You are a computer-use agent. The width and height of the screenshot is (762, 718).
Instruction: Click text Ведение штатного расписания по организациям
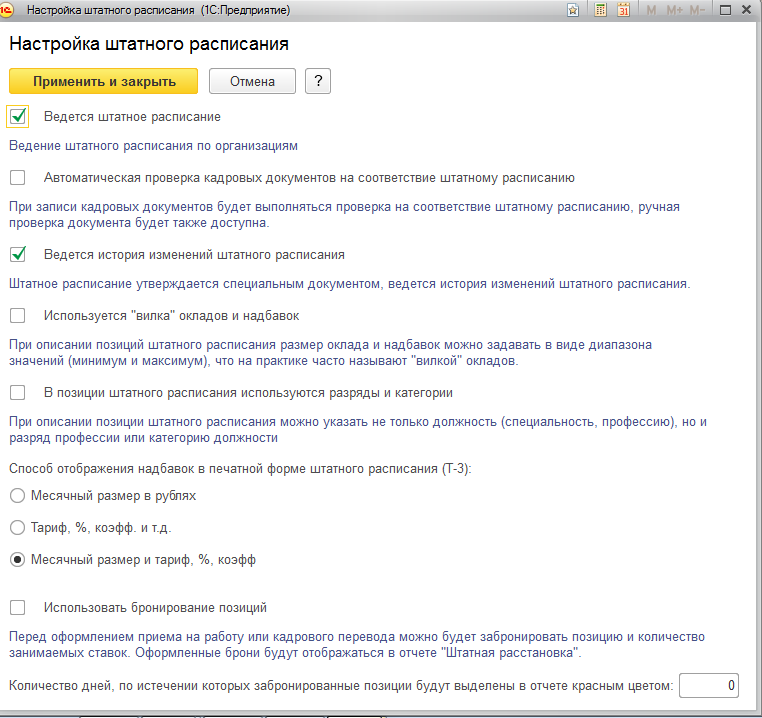point(154,146)
